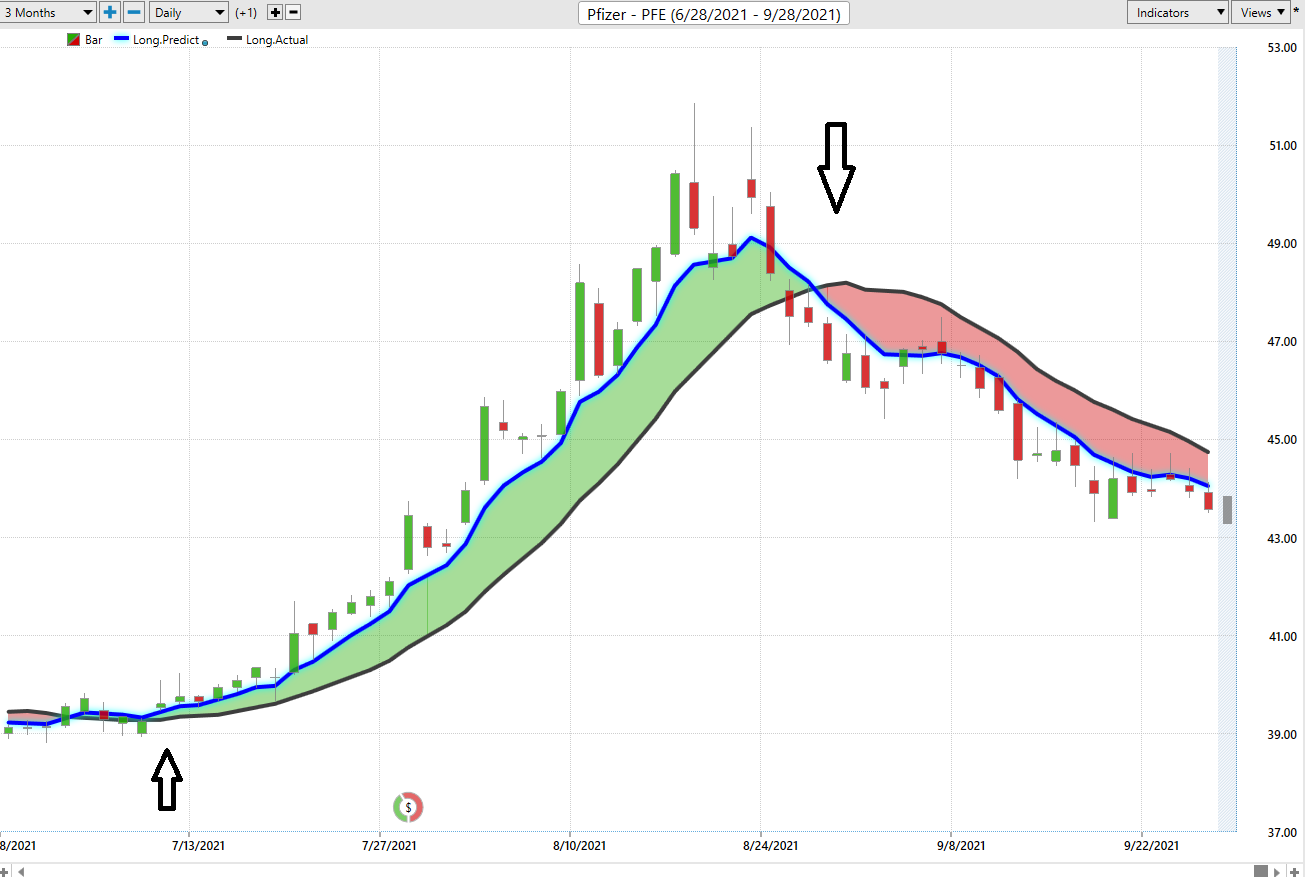Click the 8/24/2021 date label
Image resolution: width=1305 pixels, height=877 pixels.
pyautogui.click(x=771, y=846)
